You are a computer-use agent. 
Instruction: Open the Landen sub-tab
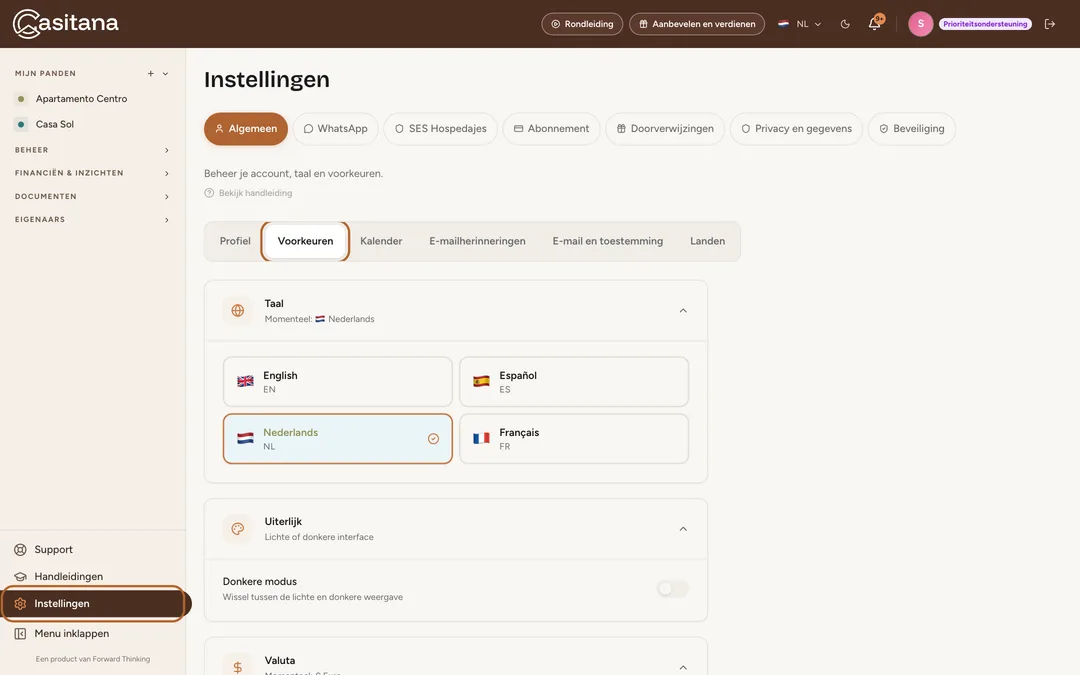(707, 241)
